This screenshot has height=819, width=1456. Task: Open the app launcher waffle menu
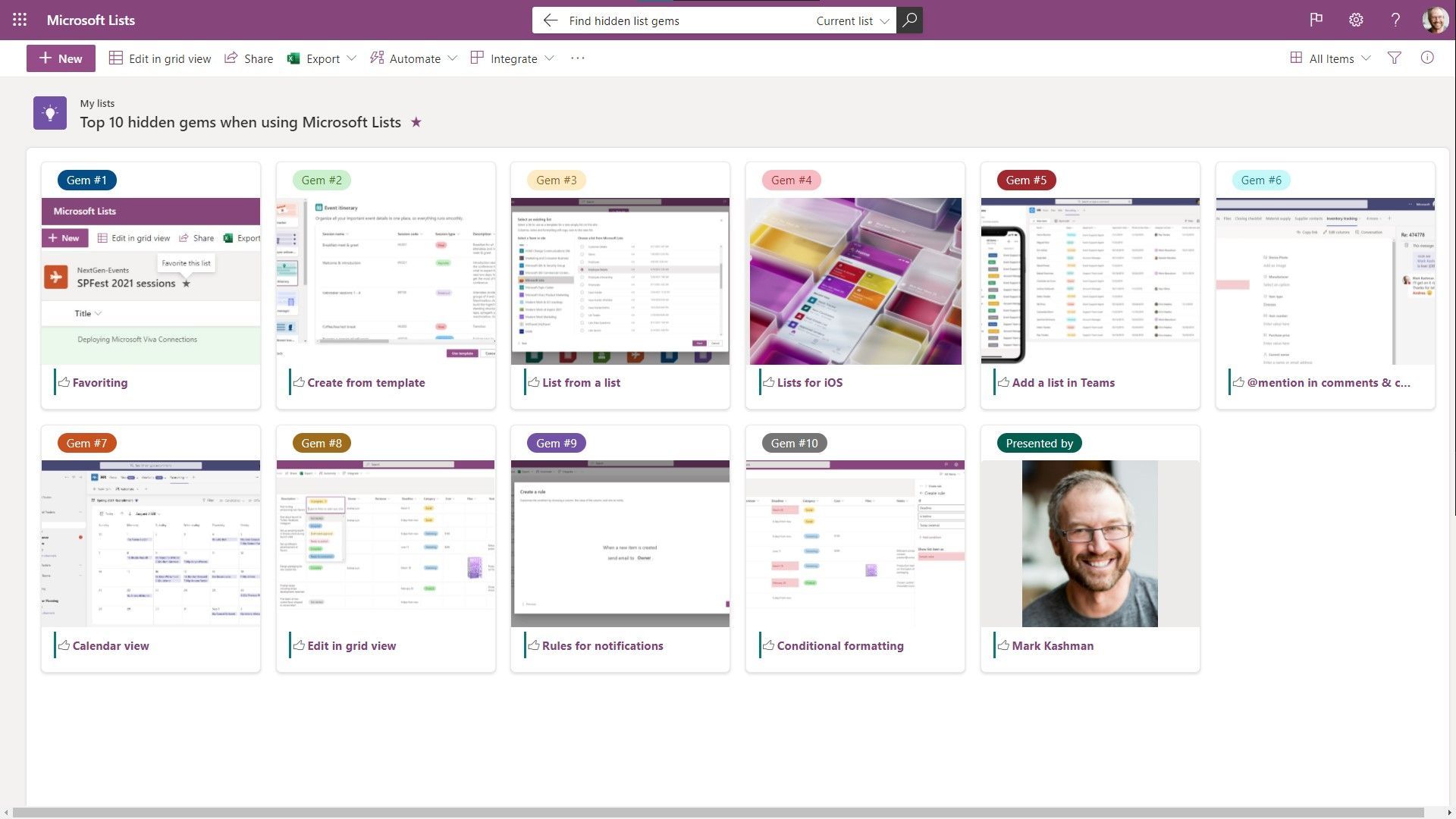click(x=19, y=20)
